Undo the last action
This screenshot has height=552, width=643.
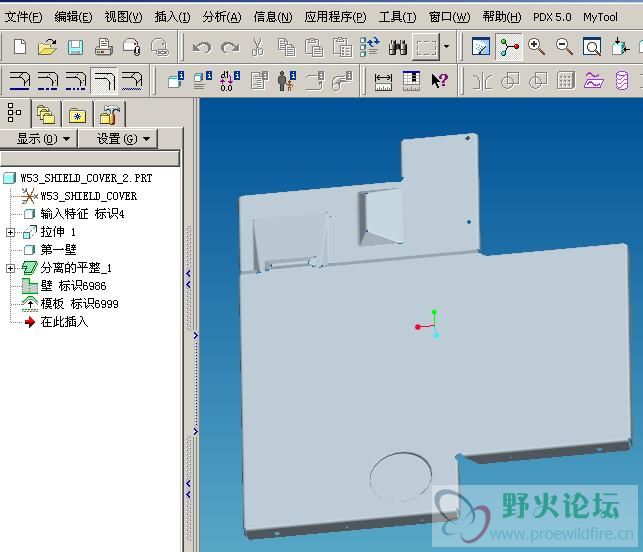pyautogui.click(x=202, y=48)
